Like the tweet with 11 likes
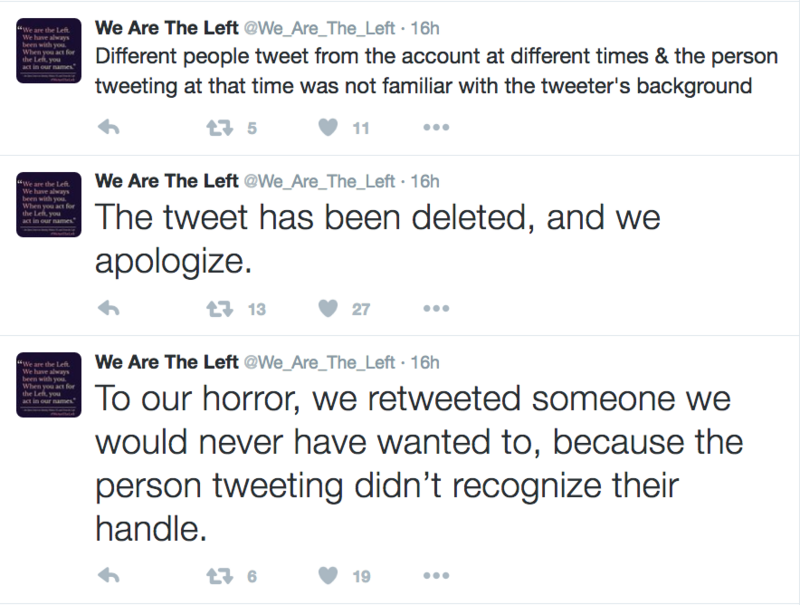 (x=327, y=128)
